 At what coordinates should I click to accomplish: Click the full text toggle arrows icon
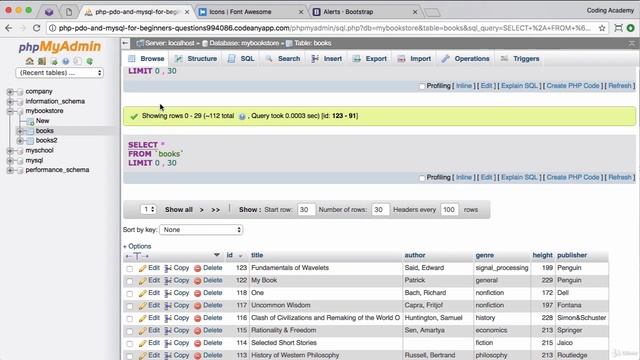click(137, 256)
